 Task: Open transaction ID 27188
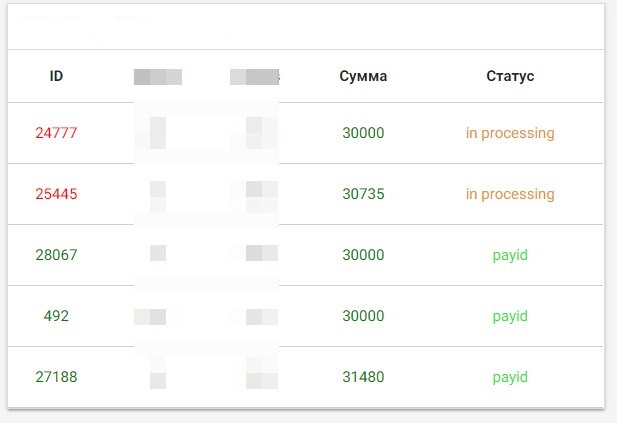point(56,377)
